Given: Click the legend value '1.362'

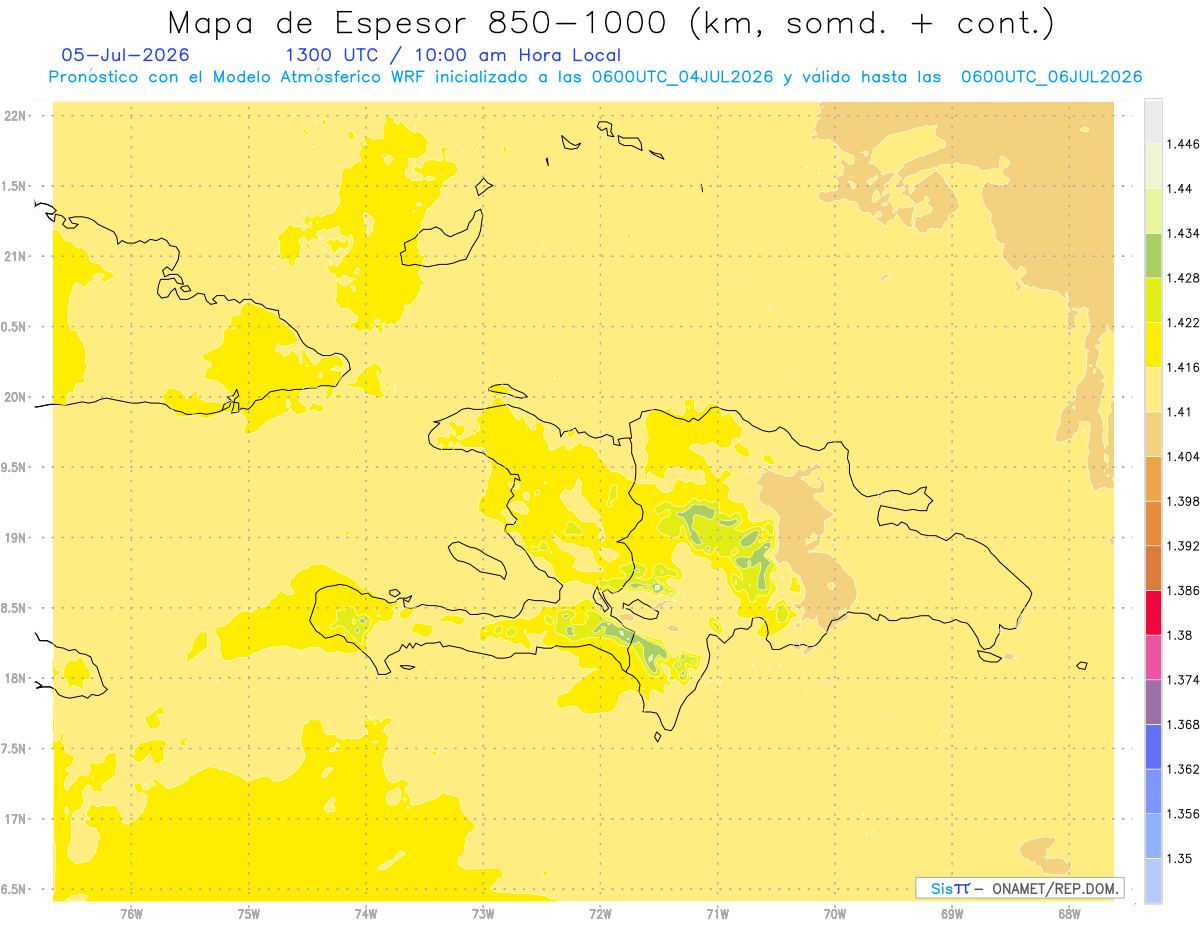Looking at the screenshot, I should coord(1183,769).
